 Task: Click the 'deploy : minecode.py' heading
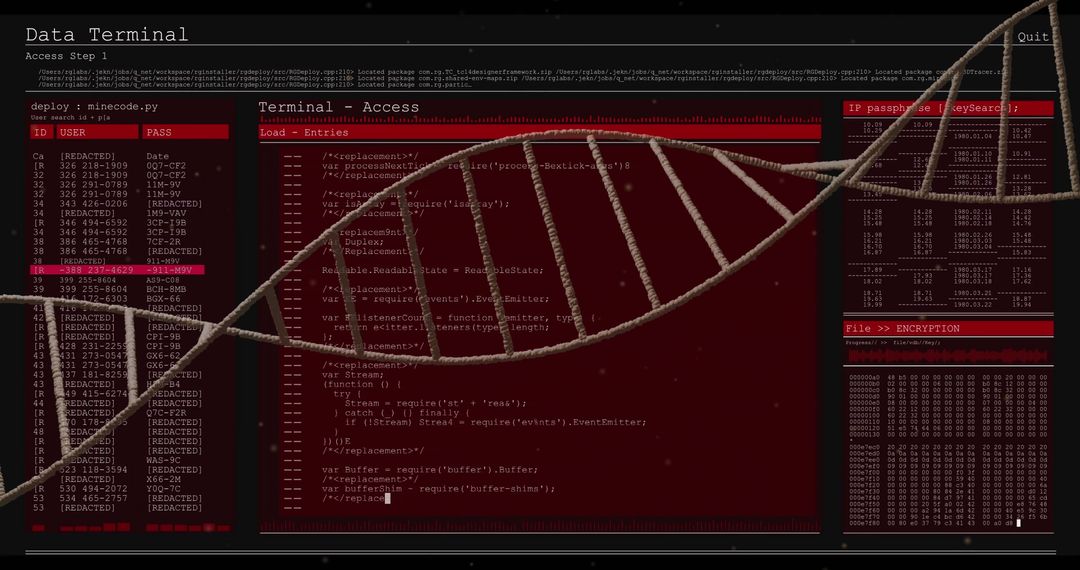pyautogui.click(x=94, y=107)
